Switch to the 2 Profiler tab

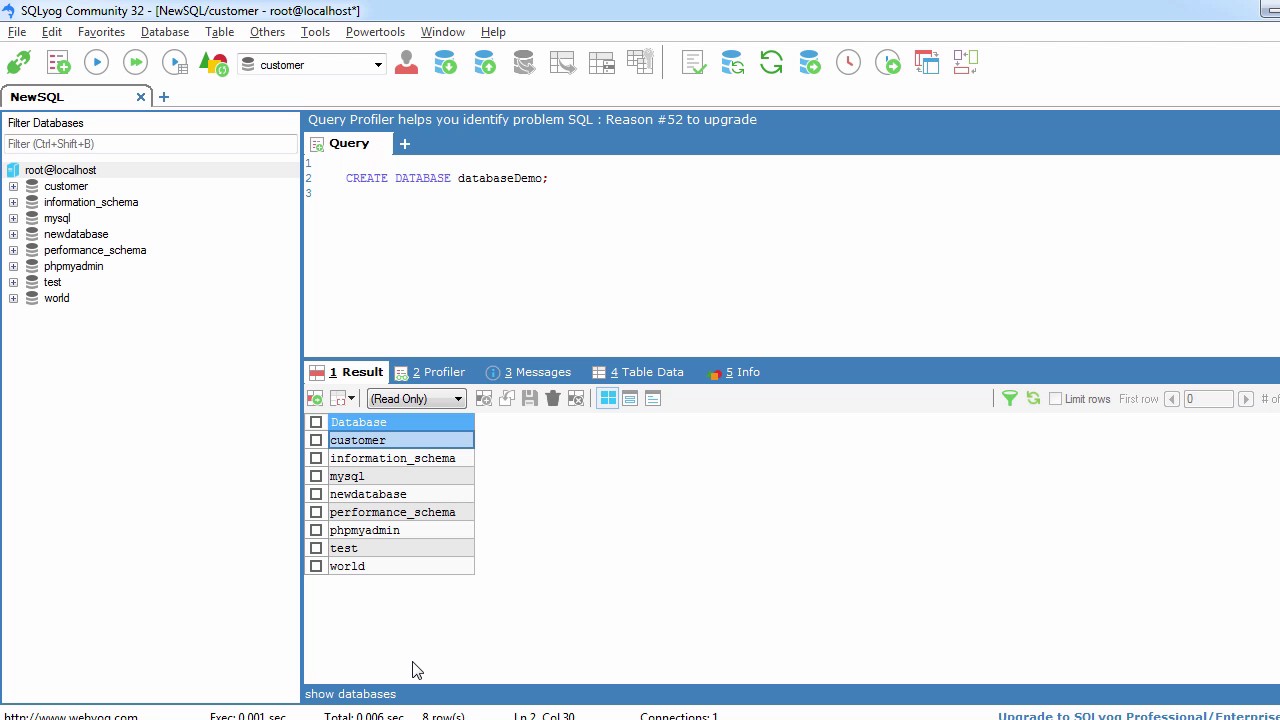tap(430, 372)
